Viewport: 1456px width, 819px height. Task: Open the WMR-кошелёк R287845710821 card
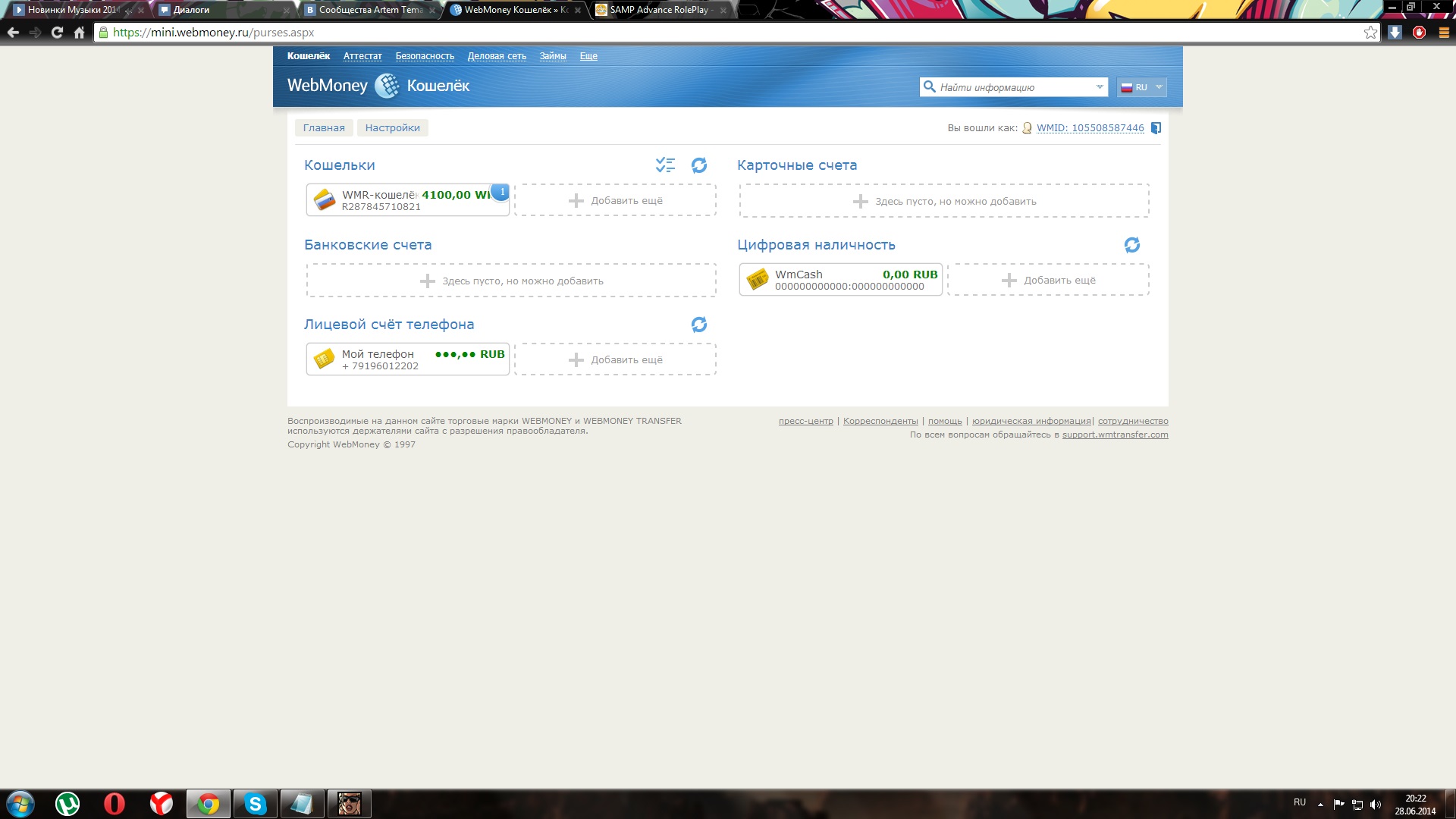point(408,200)
